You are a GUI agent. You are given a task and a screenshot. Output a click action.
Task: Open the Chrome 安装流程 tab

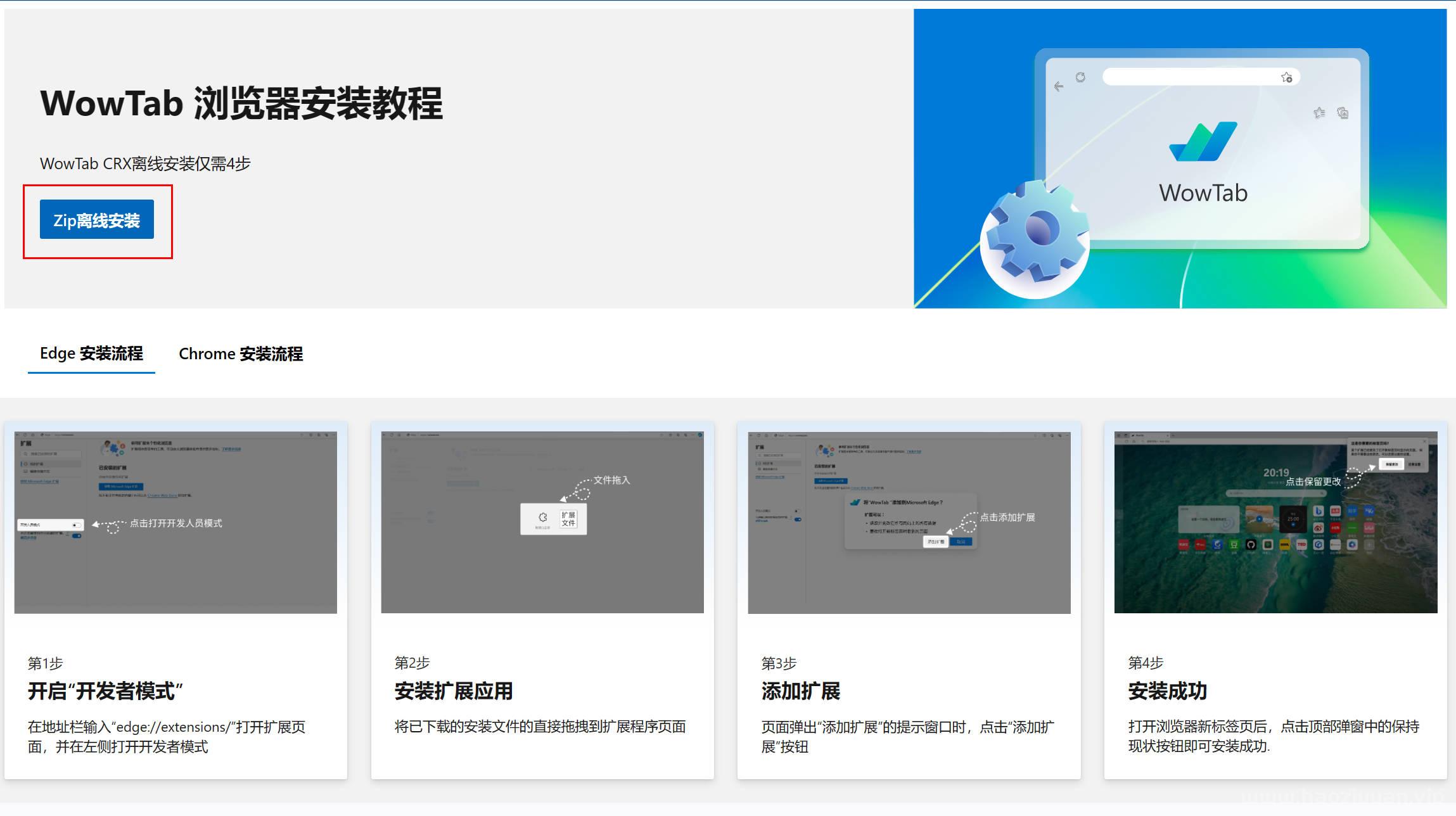[x=241, y=354]
